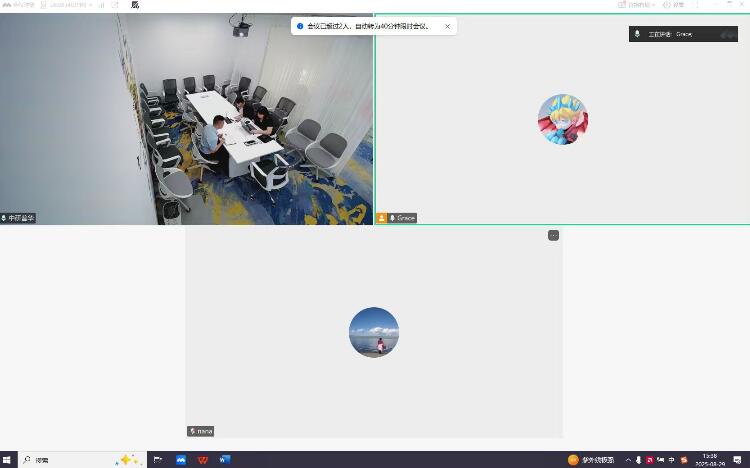Select the conference room video feed
Screen dimensions: 750x468
coord(186,118)
